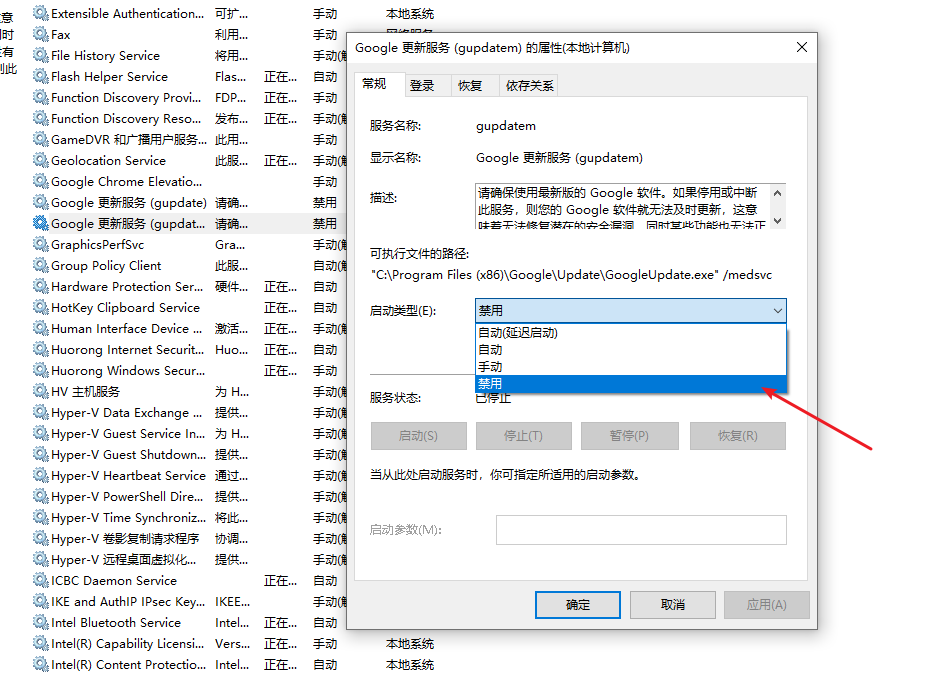Click the gear icon for Huorong Internet Security
Viewport: 937px width, 676px height.
[41, 350]
